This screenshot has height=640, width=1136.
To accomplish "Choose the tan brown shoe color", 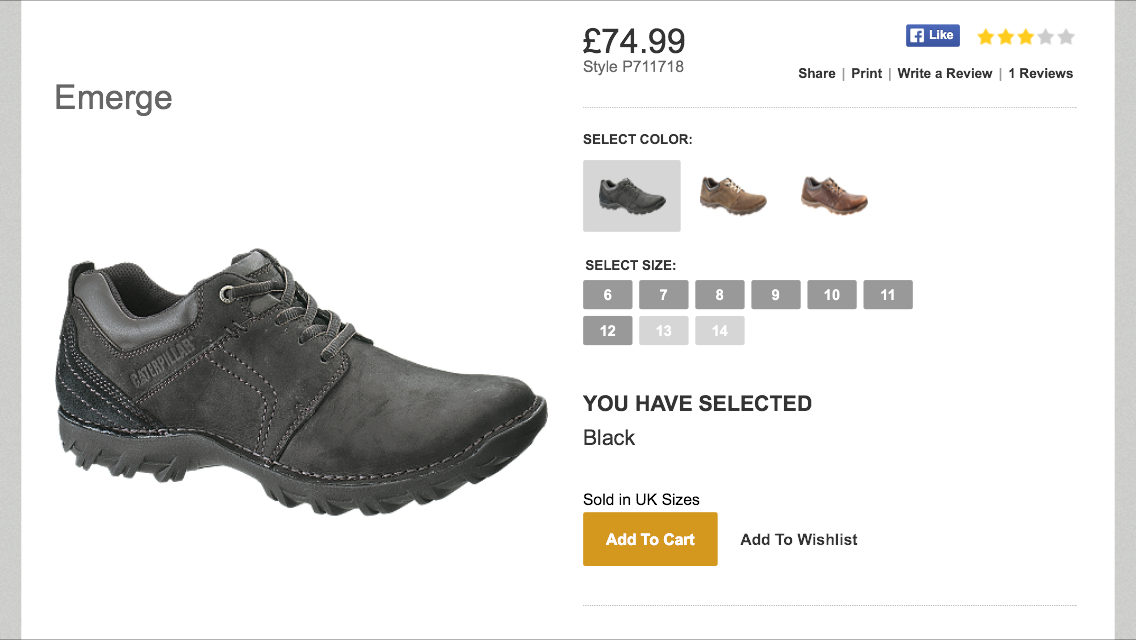I will 733,194.
